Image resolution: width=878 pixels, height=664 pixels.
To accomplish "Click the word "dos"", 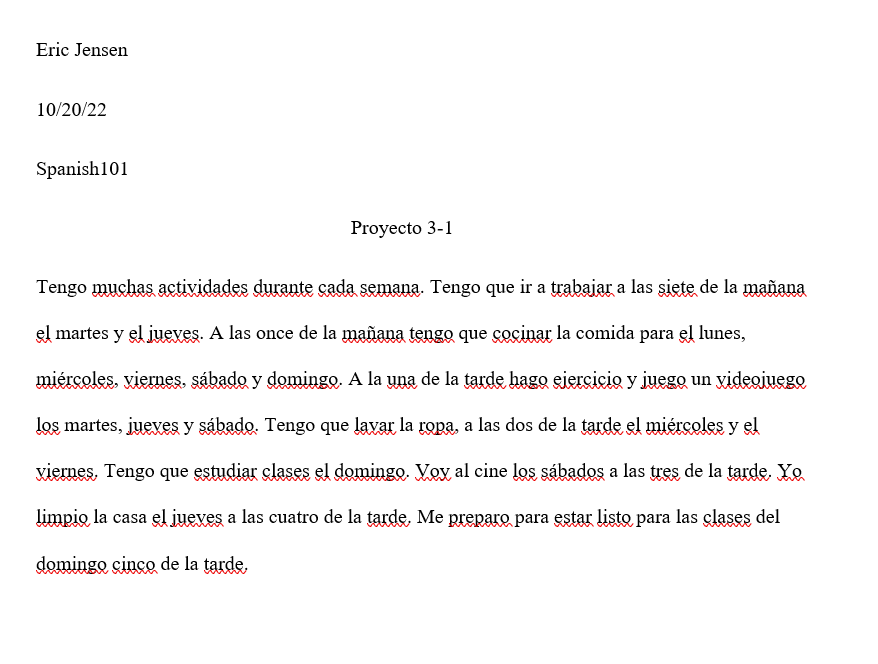I will point(519,425).
